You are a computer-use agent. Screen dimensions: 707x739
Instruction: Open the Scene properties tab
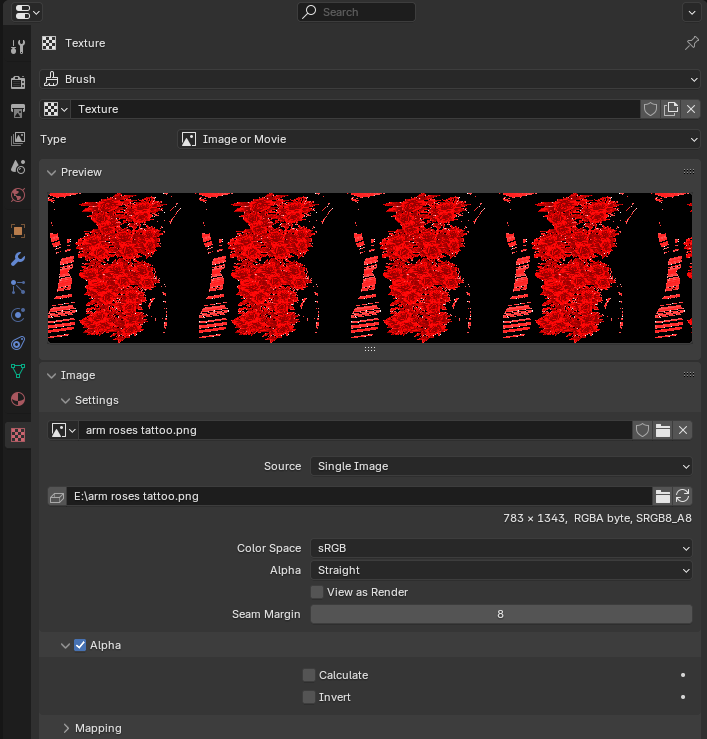(18, 167)
